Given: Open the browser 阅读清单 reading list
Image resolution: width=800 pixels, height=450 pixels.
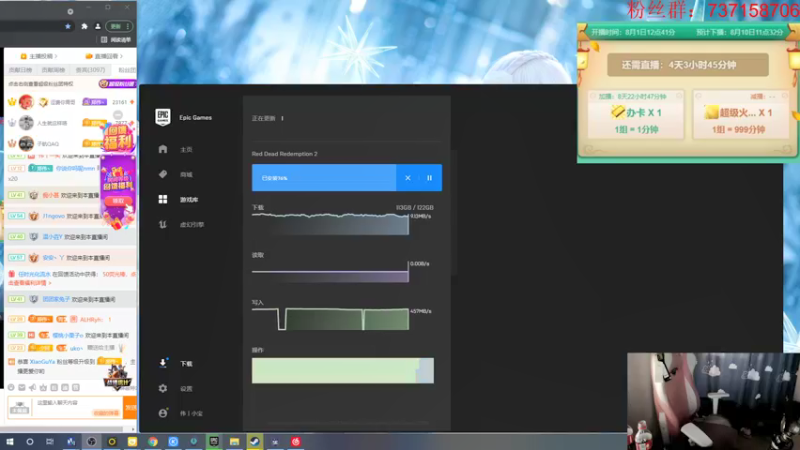Looking at the screenshot, I should point(116,40).
